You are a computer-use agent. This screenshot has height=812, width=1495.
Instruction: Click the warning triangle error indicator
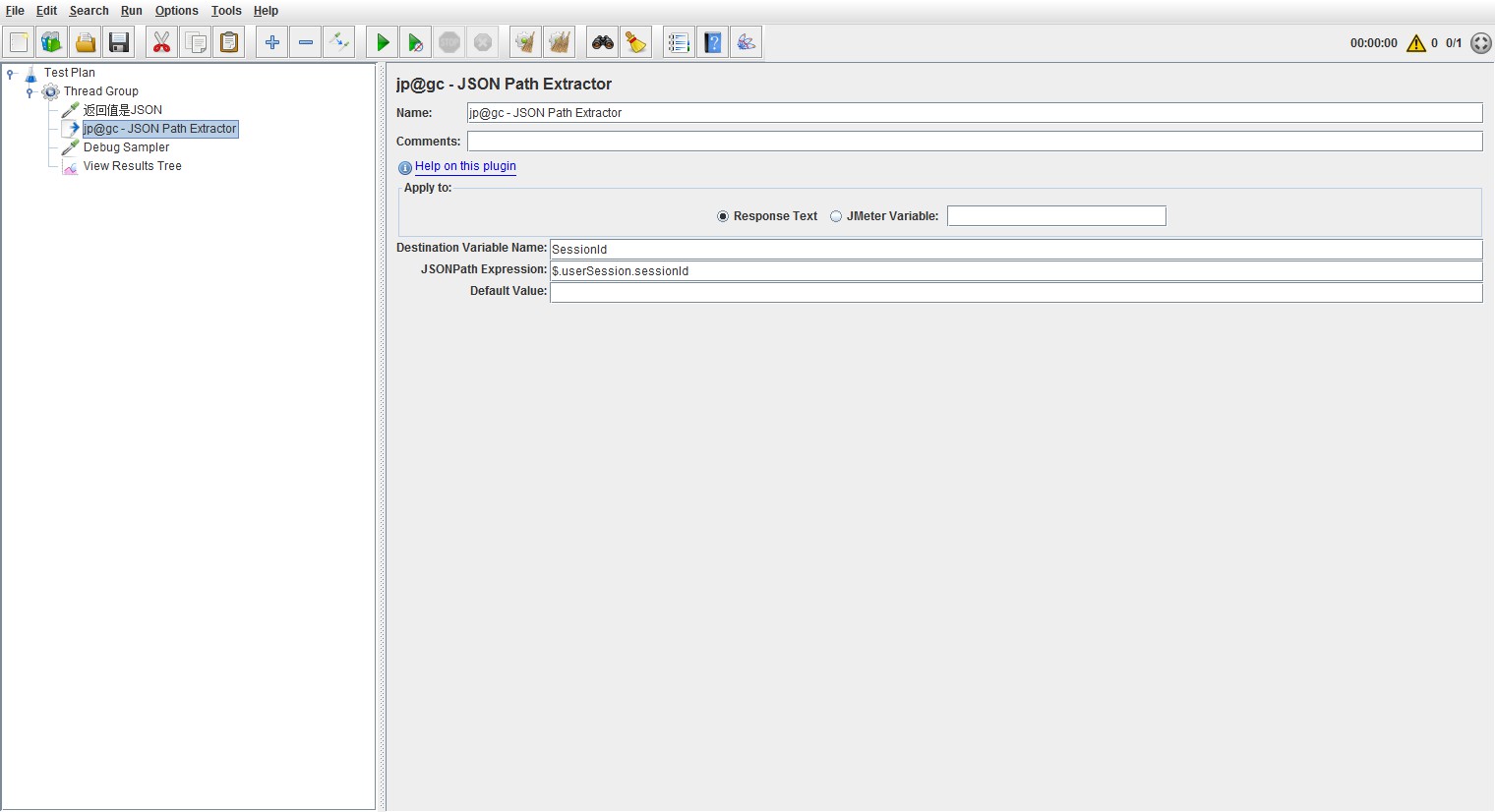point(1416,43)
